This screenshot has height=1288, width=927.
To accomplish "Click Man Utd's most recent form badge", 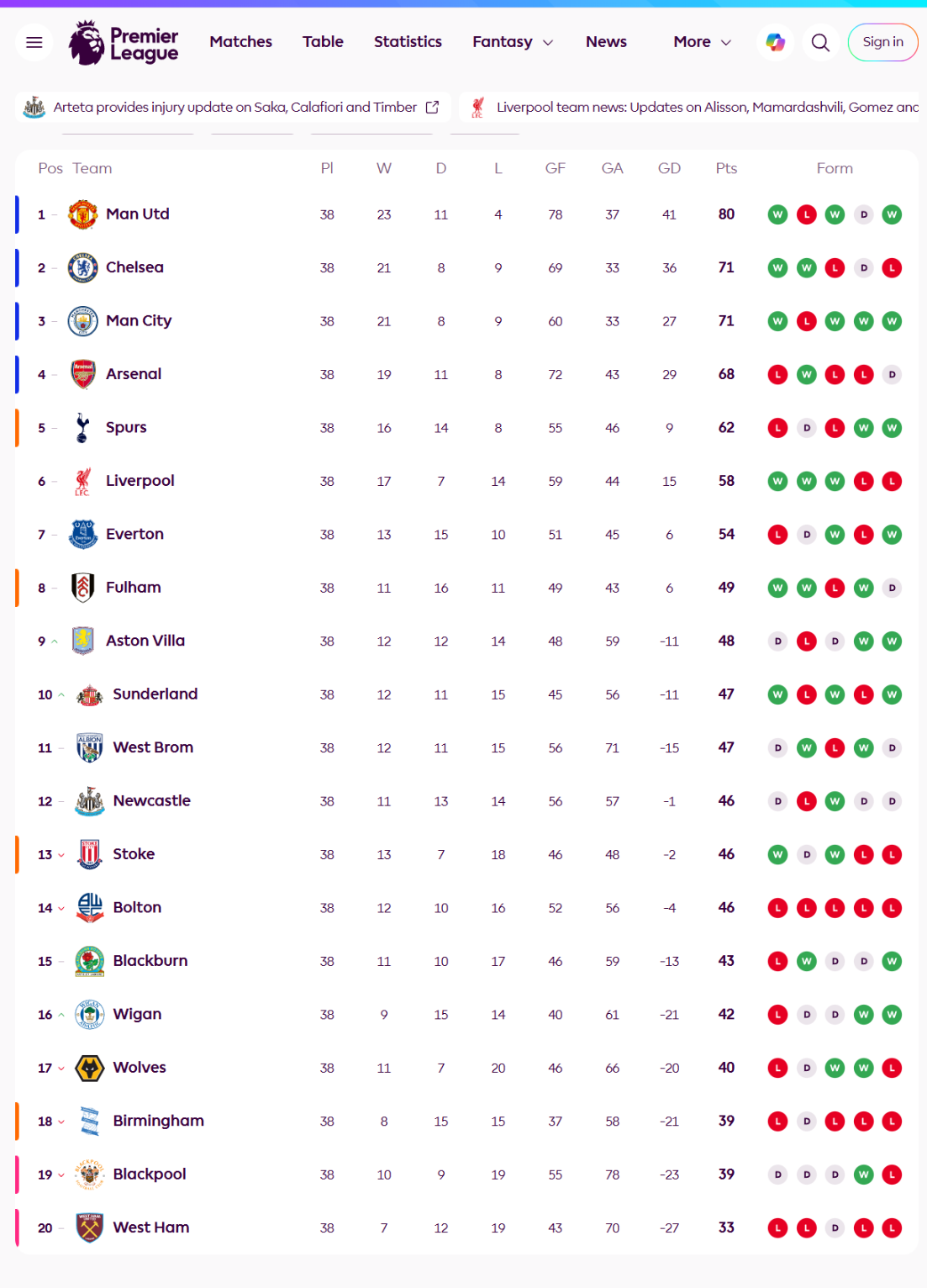I will click(892, 215).
